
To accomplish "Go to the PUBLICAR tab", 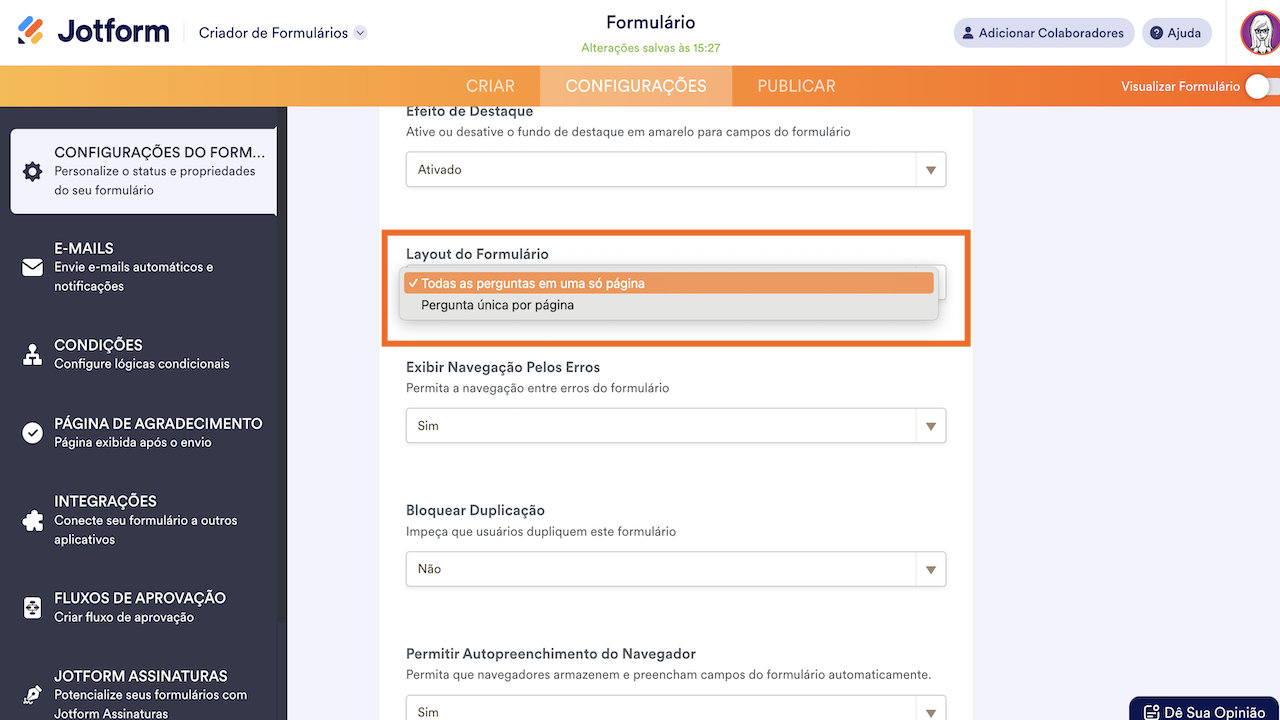I will pyautogui.click(x=796, y=87).
